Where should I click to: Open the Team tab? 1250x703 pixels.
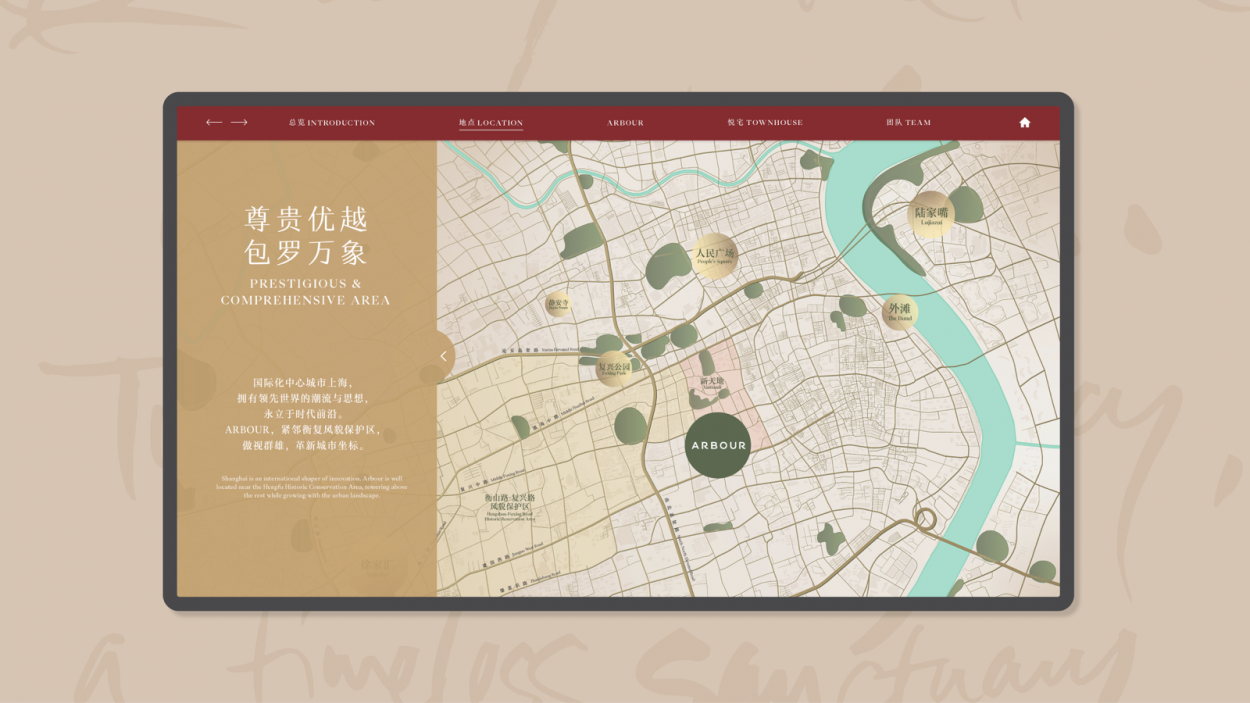pos(908,122)
